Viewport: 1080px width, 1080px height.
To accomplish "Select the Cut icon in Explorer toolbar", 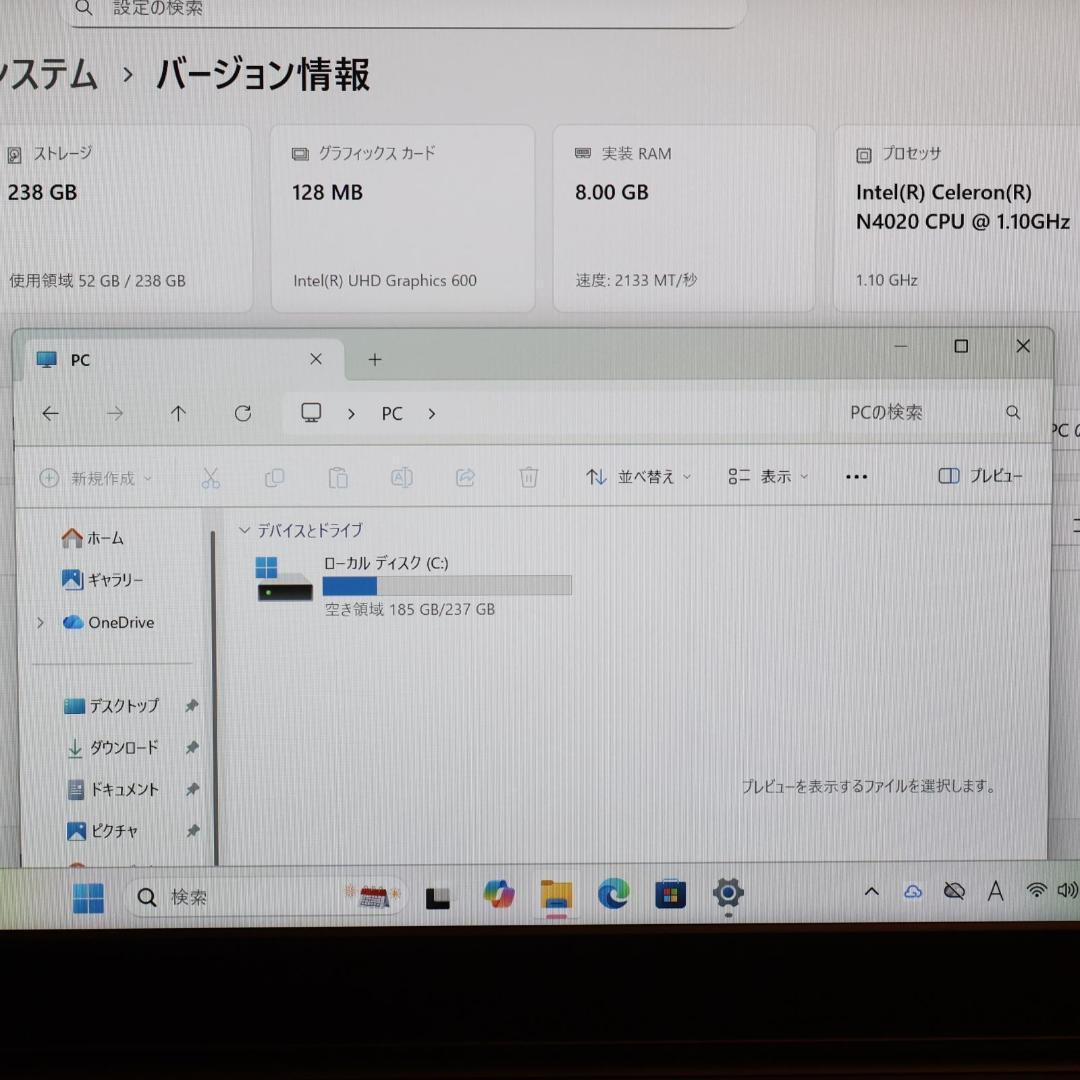I will point(211,477).
